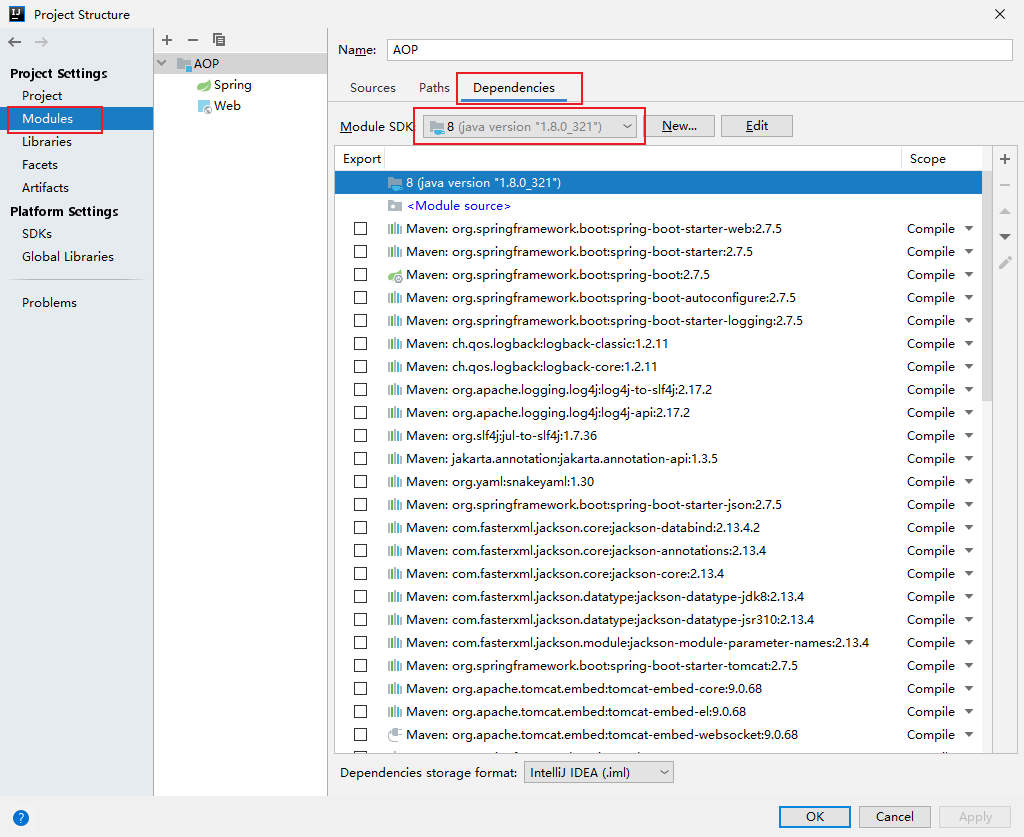
Task: Click the add module plus icon
Action: pos(167,40)
